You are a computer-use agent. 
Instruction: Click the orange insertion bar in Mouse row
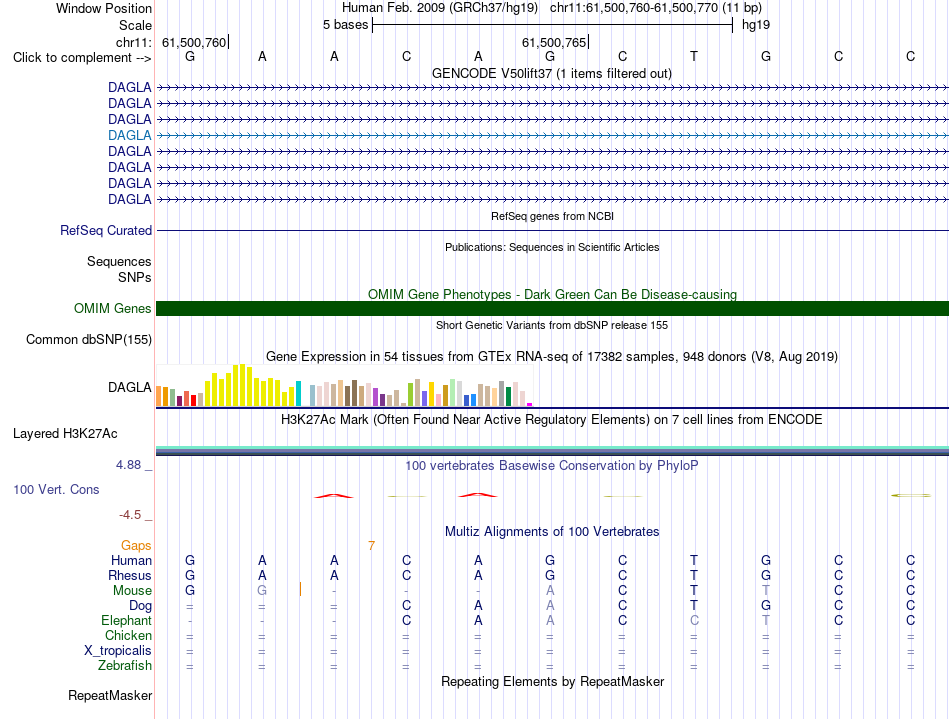[301, 589]
